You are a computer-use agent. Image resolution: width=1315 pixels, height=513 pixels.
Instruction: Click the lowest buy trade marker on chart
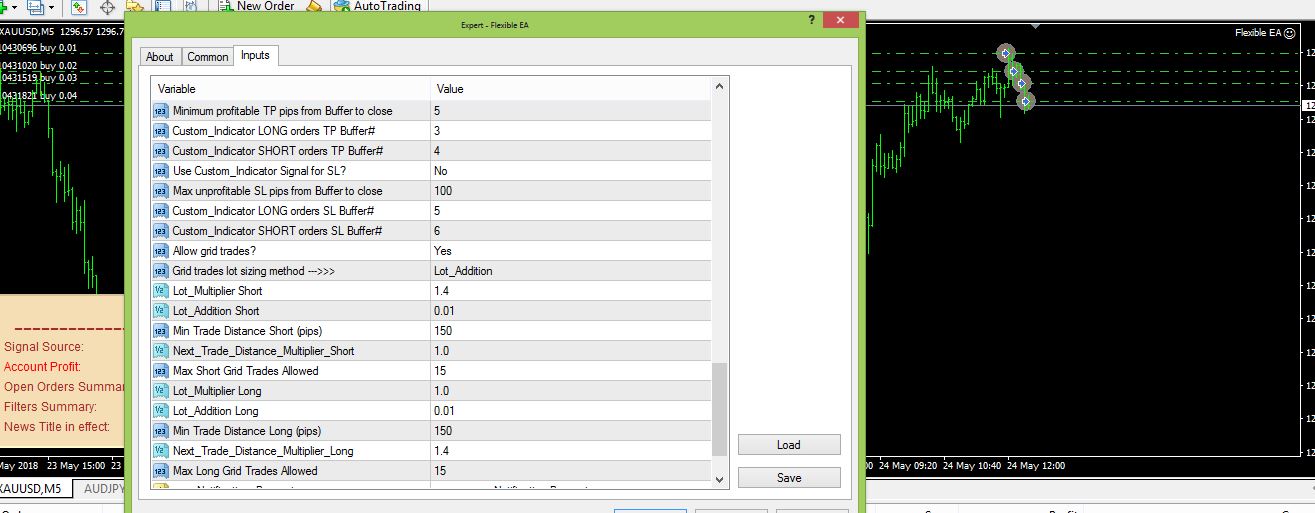1025,101
